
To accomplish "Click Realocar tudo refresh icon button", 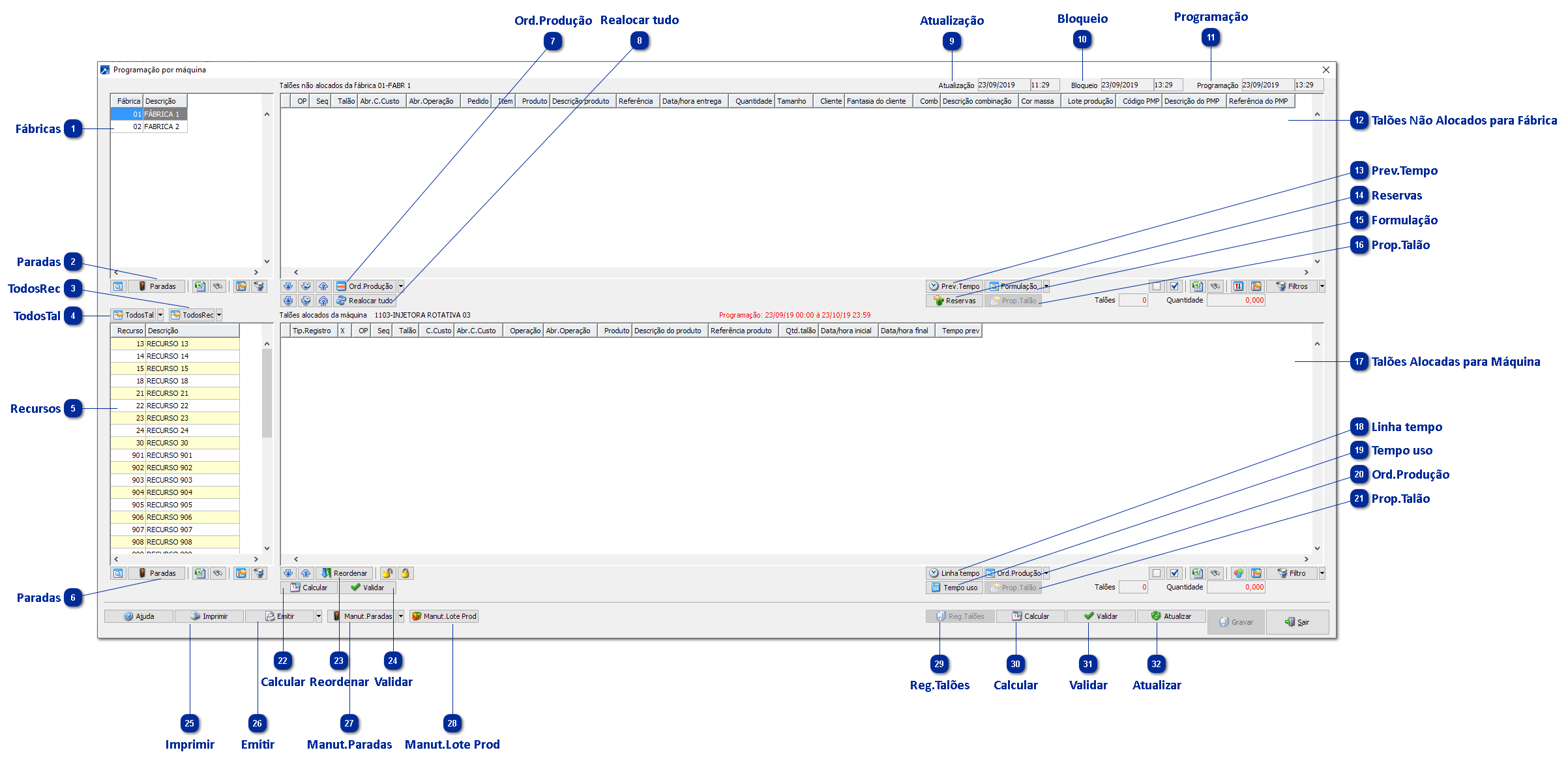I will point(365,301).
